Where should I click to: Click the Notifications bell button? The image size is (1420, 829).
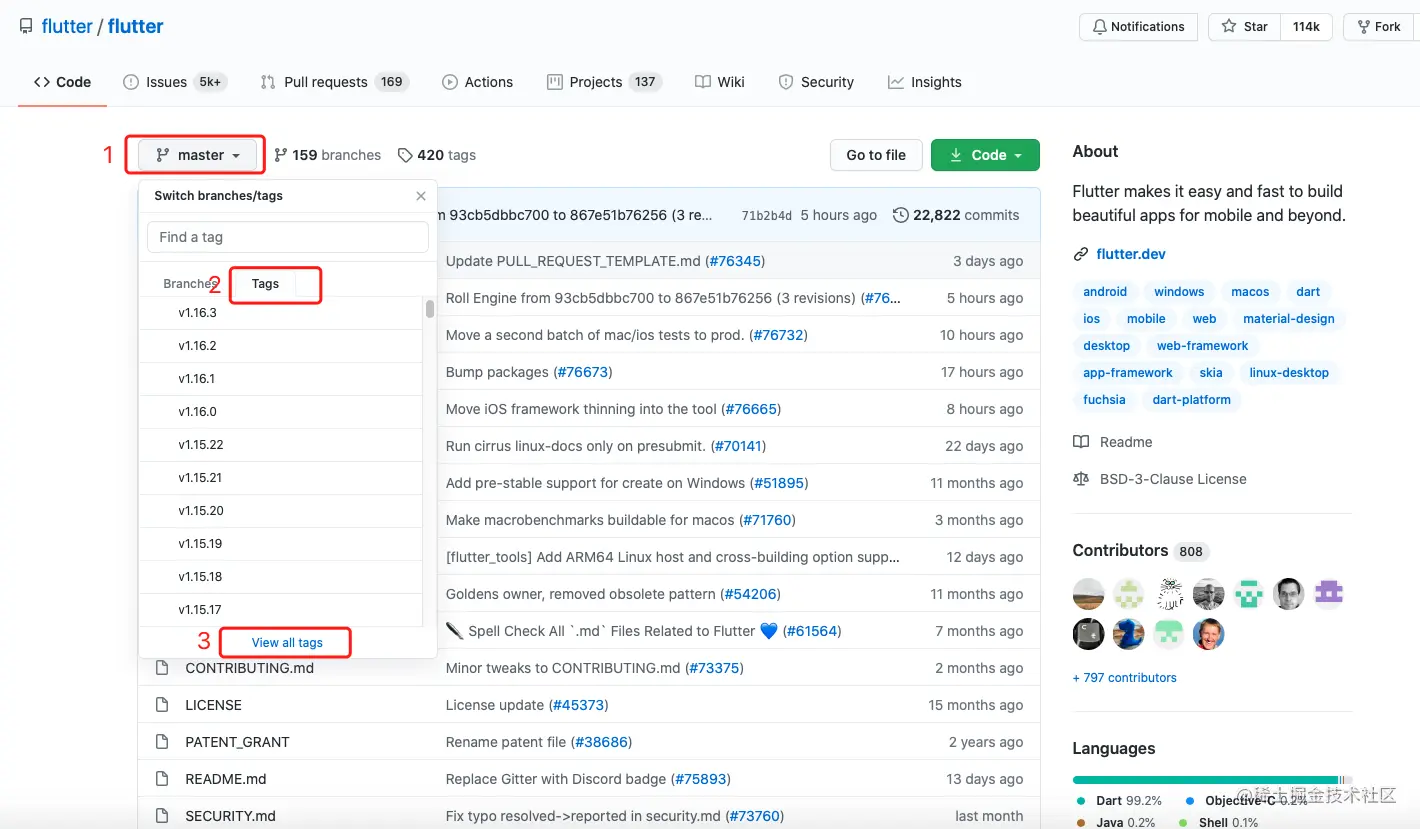(1138, 27)
